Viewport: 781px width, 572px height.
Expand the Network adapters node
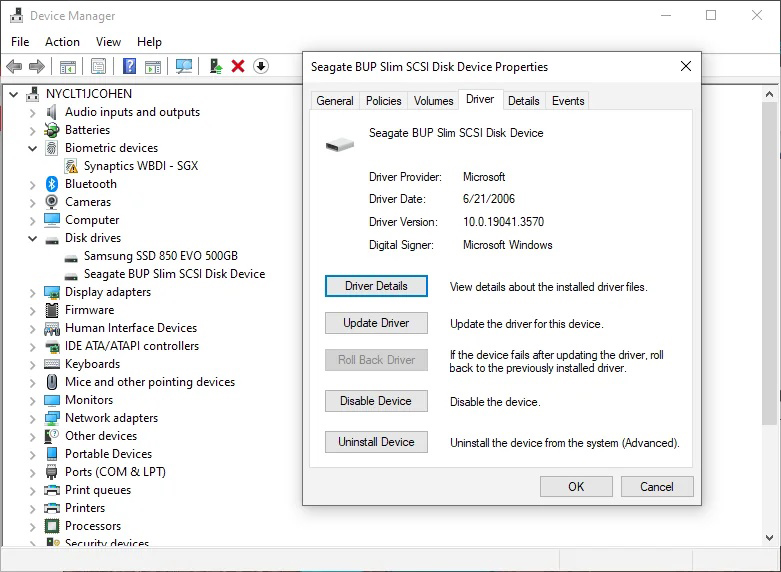pos(33,418)
